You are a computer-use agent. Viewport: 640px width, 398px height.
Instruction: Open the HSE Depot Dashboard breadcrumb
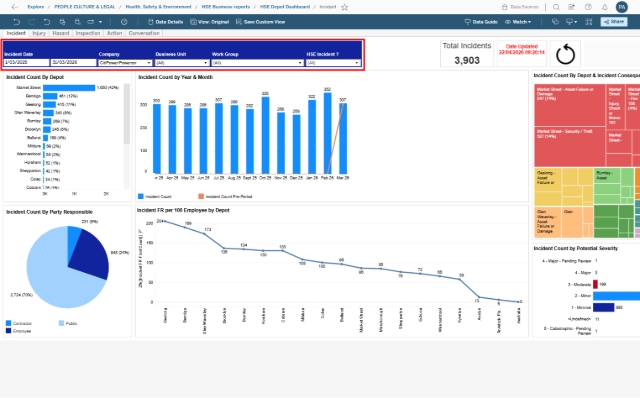(x=284, y=7)
